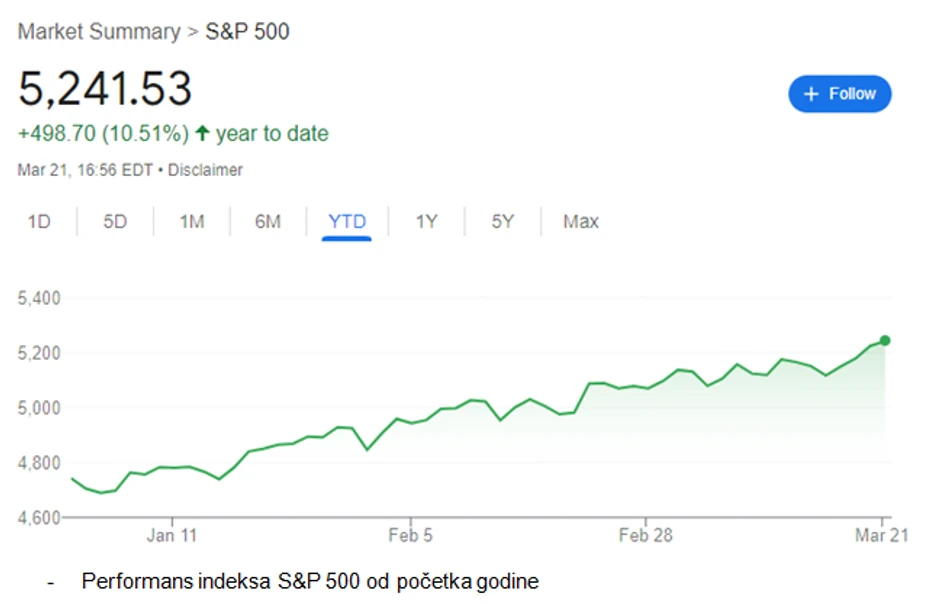The width and height of the screenshot is (940, 604).
Task: Click the green up arrow icon
Action: pyautogui.click(x=202, y=133)
